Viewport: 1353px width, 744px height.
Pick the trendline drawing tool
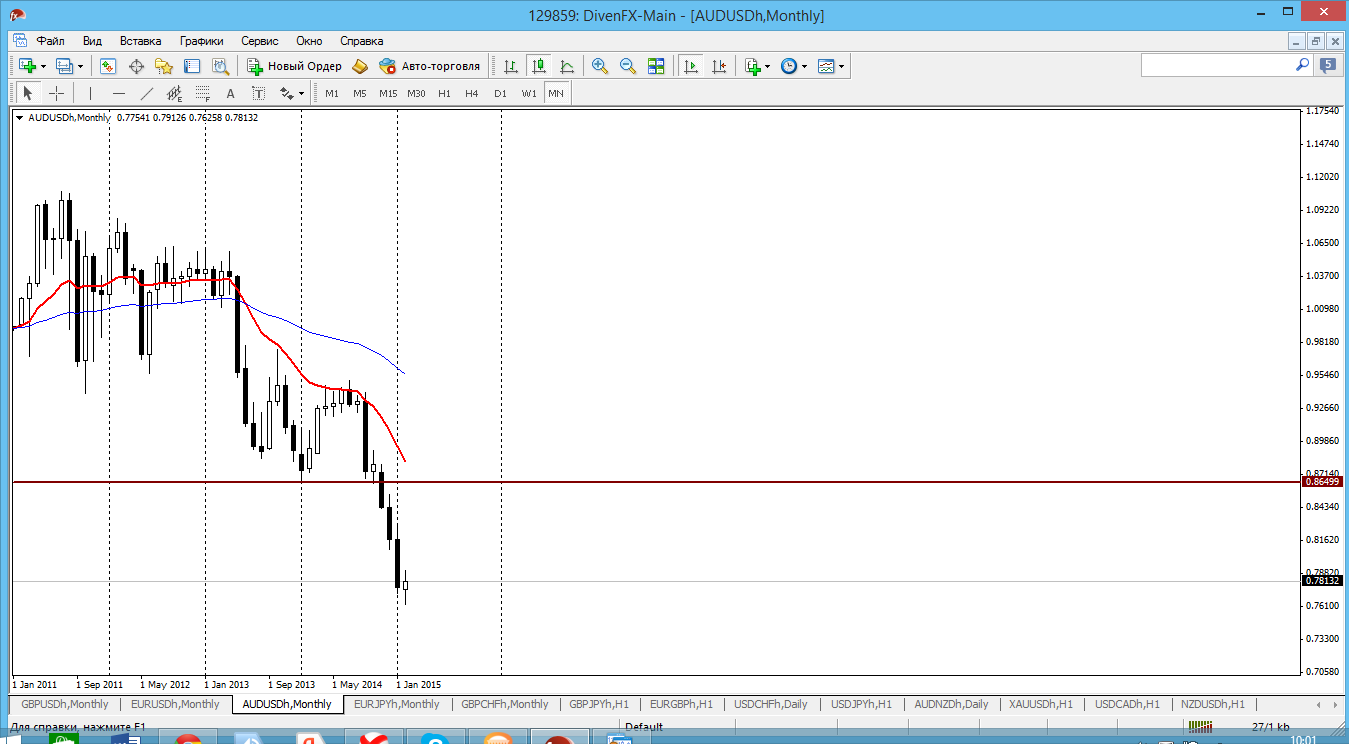[147, 93]
